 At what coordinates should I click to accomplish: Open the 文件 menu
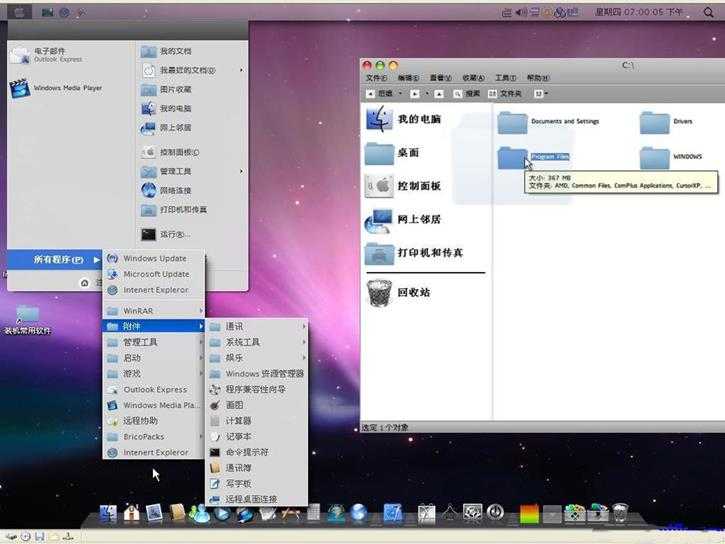pos(377,78)
